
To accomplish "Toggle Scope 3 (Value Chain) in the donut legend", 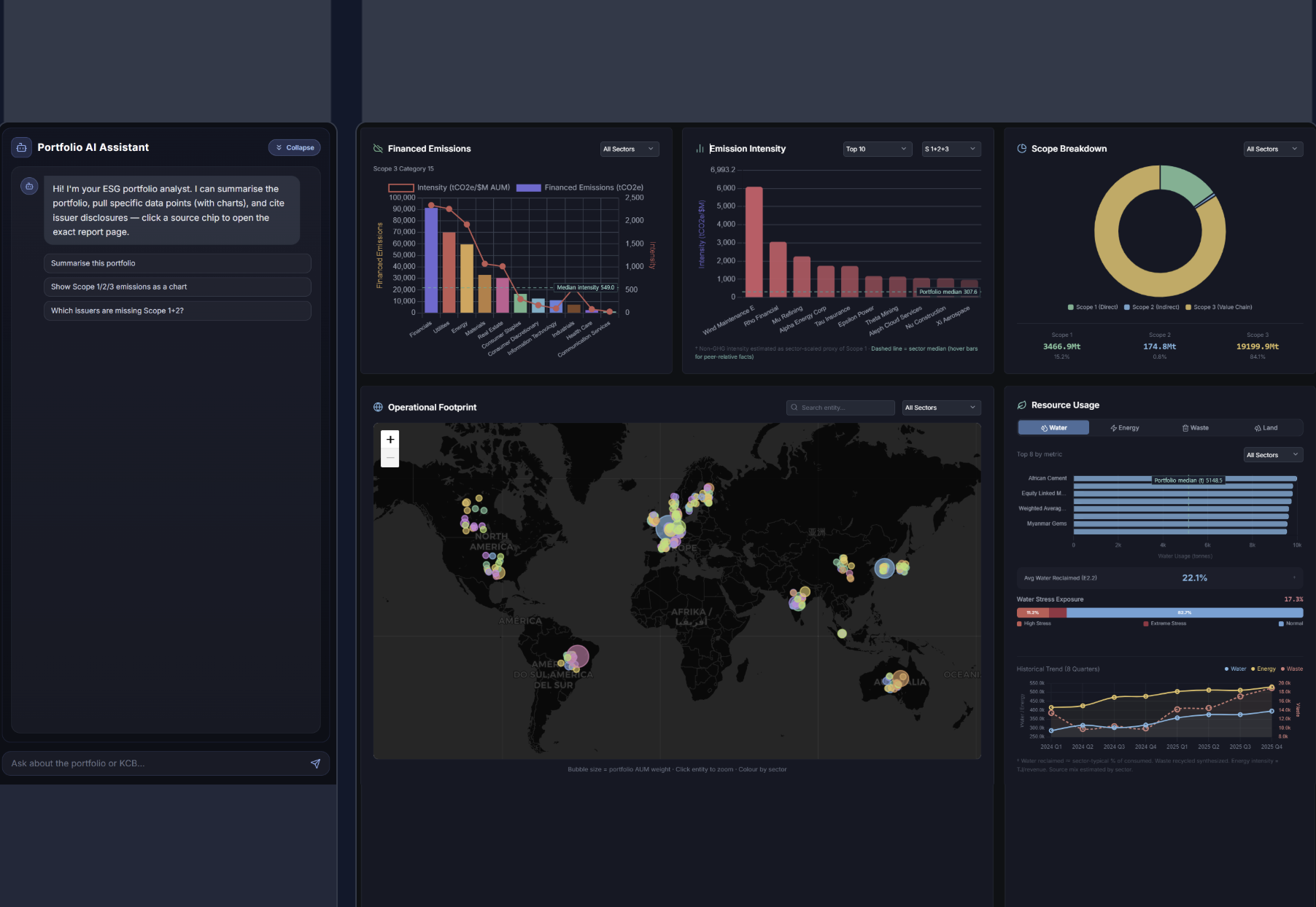I will (x=1219, y=307).
